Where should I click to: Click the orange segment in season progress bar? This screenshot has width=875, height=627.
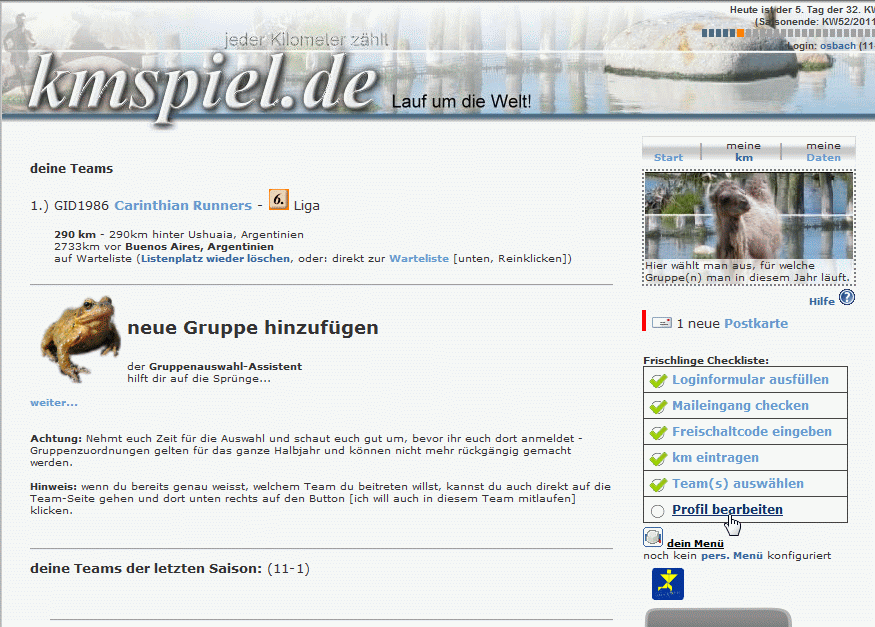pos(740,33)
